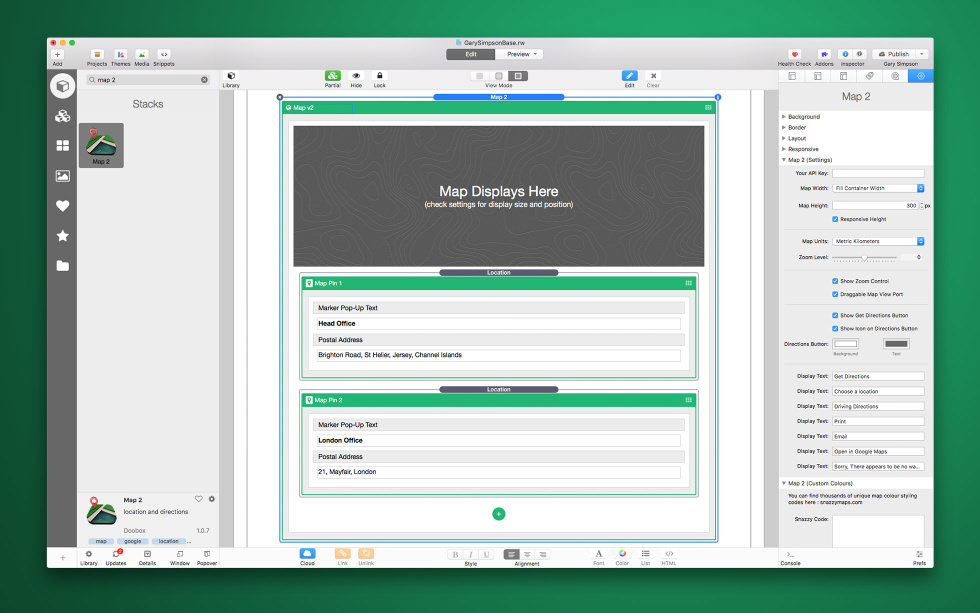Open the Publish dropdown arrow
Image resolution: width=980 pixels, height=613 pixels.
pyautogui.click(x=921, y=54)
